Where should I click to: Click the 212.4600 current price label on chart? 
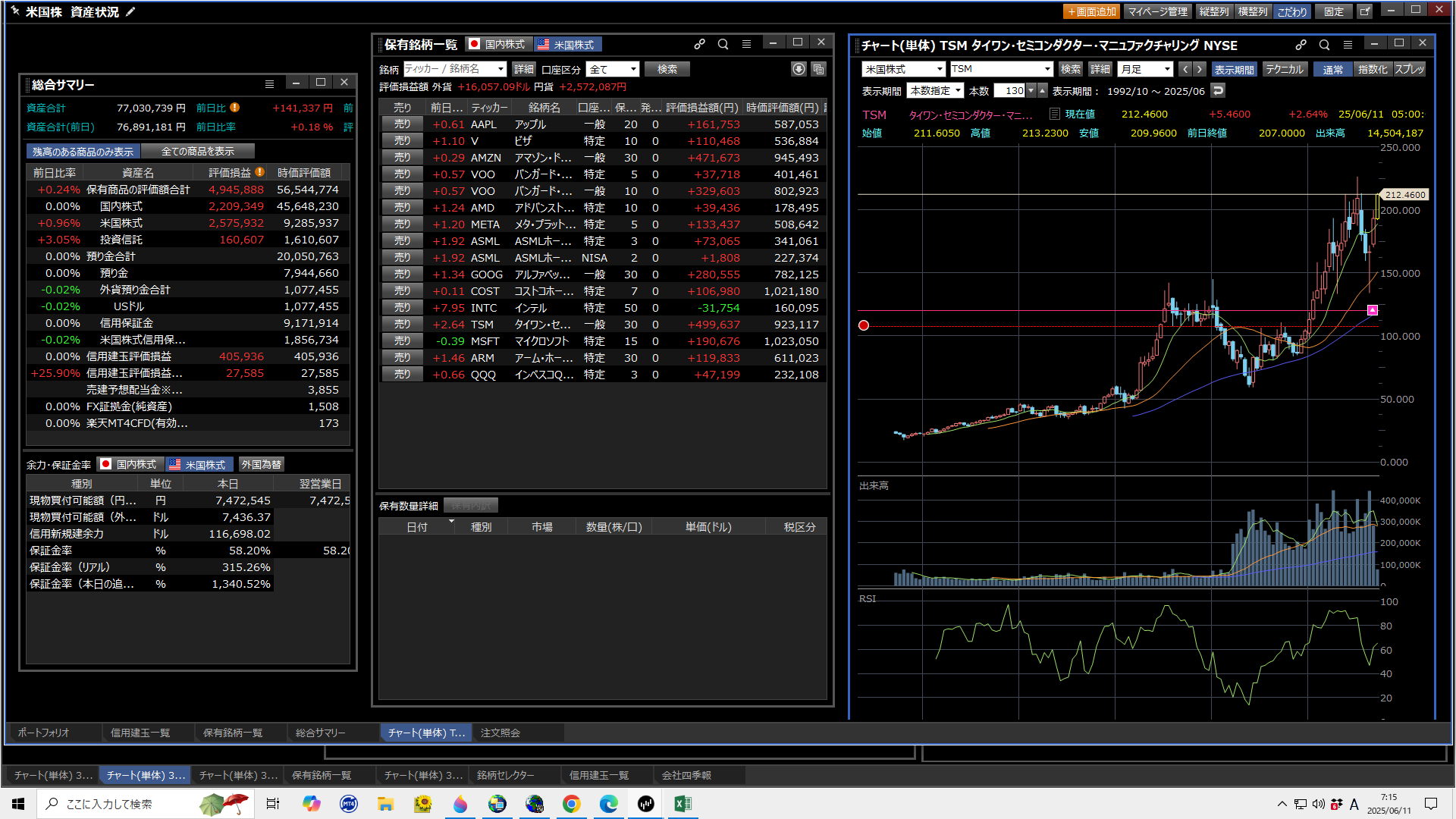point(1405,195)
